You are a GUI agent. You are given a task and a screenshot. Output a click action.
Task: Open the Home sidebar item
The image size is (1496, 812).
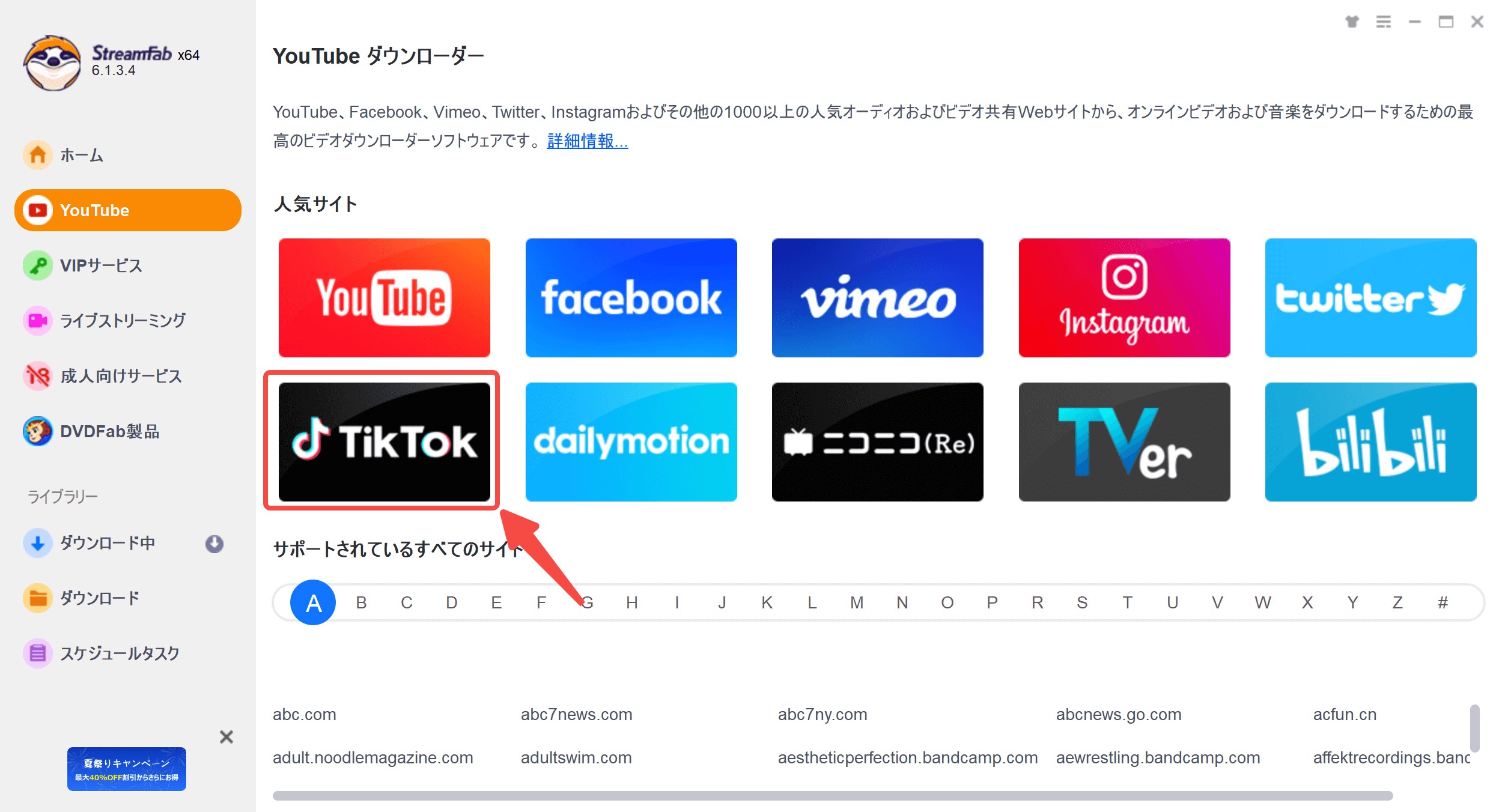tap(127, 155)
